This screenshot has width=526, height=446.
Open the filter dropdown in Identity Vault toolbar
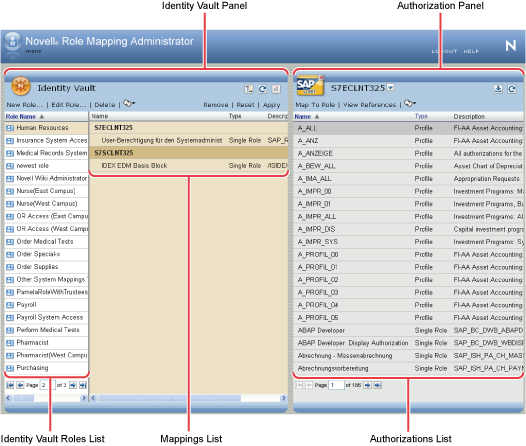pyautogui.click(x=129, y=103)
